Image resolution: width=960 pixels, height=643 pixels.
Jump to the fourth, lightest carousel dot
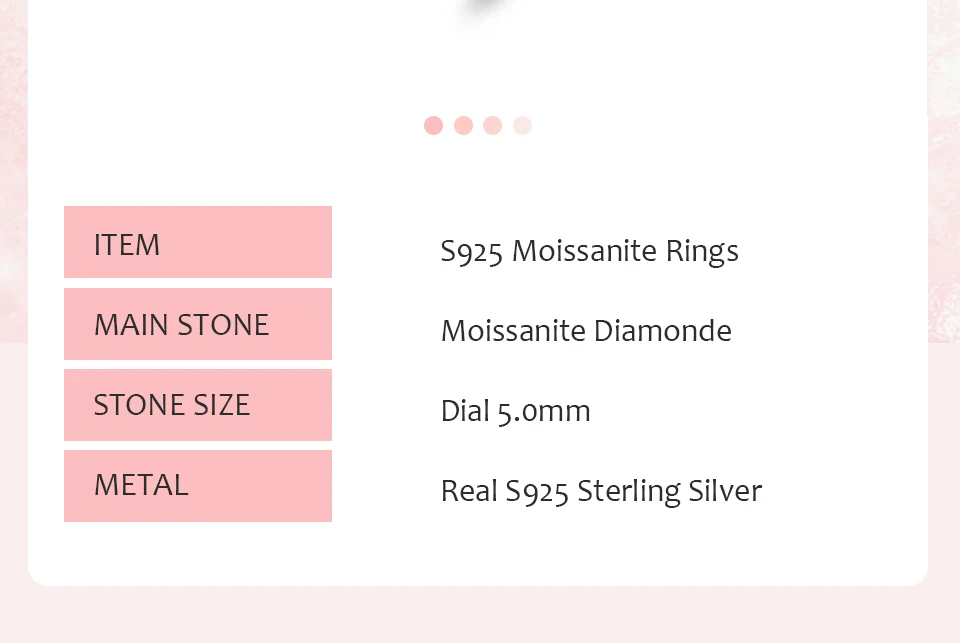pos(522,125)
